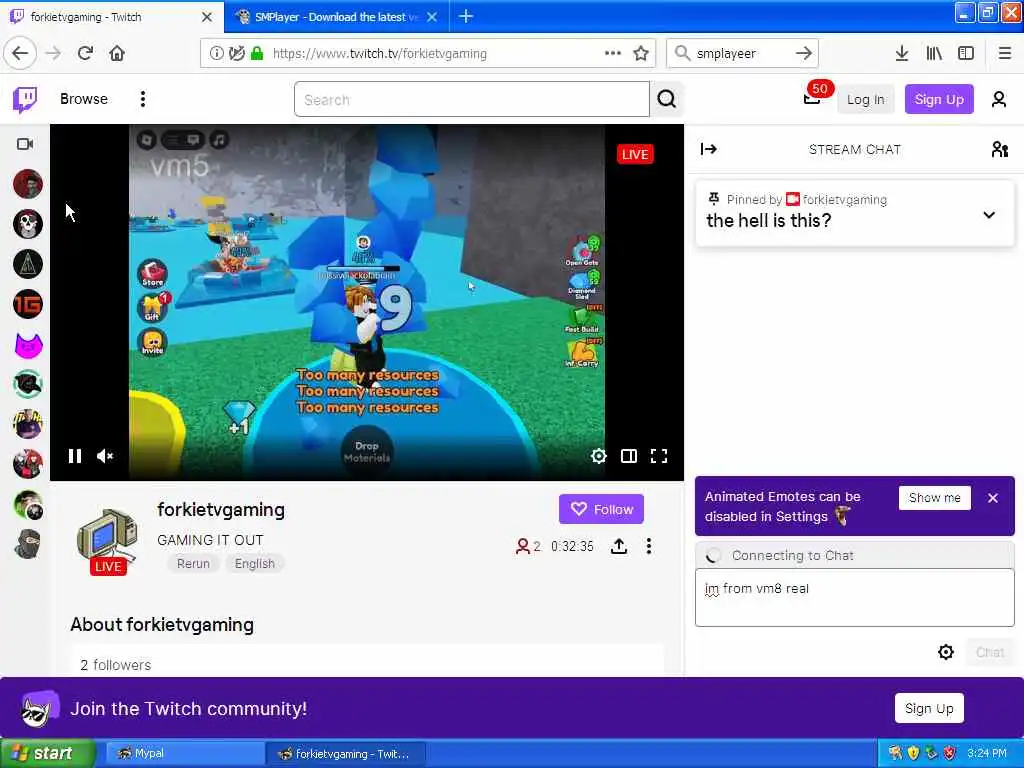Unmute the stream with the volume icon
1024x768 pixels.
tap(105, 456)
